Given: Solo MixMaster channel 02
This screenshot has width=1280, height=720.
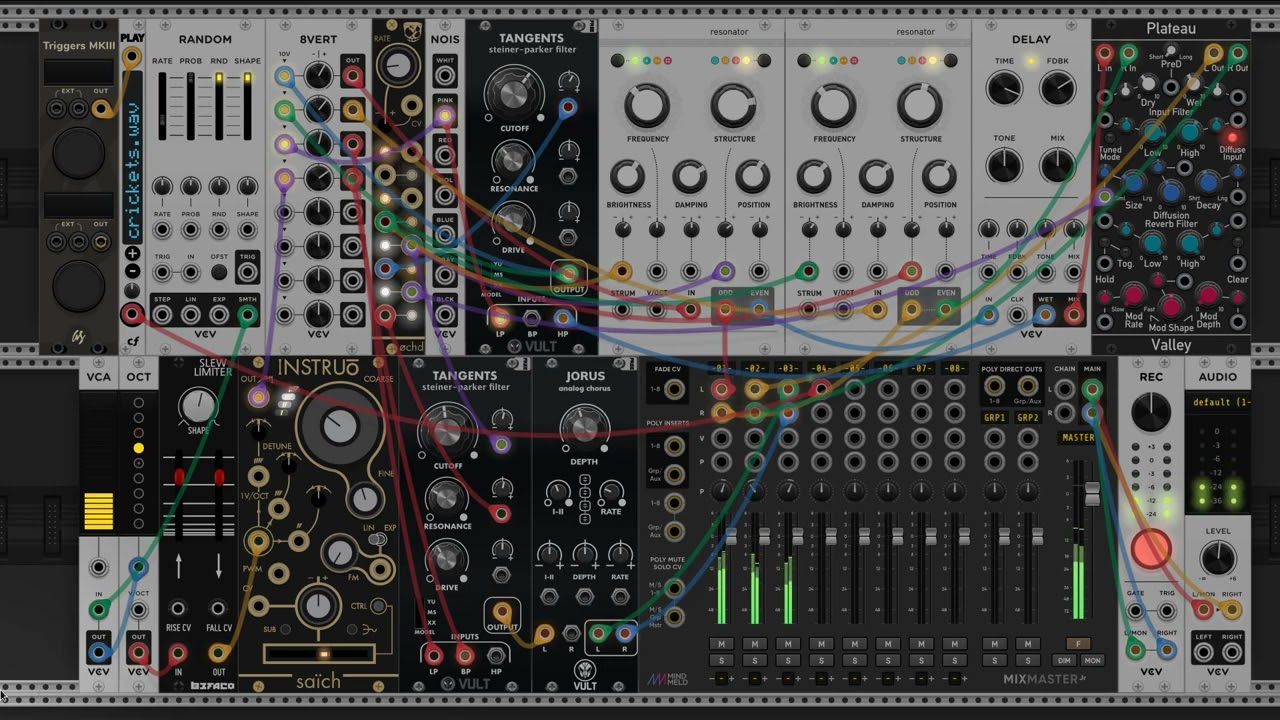Looking at the screenshot, I should tap(754, 661).
